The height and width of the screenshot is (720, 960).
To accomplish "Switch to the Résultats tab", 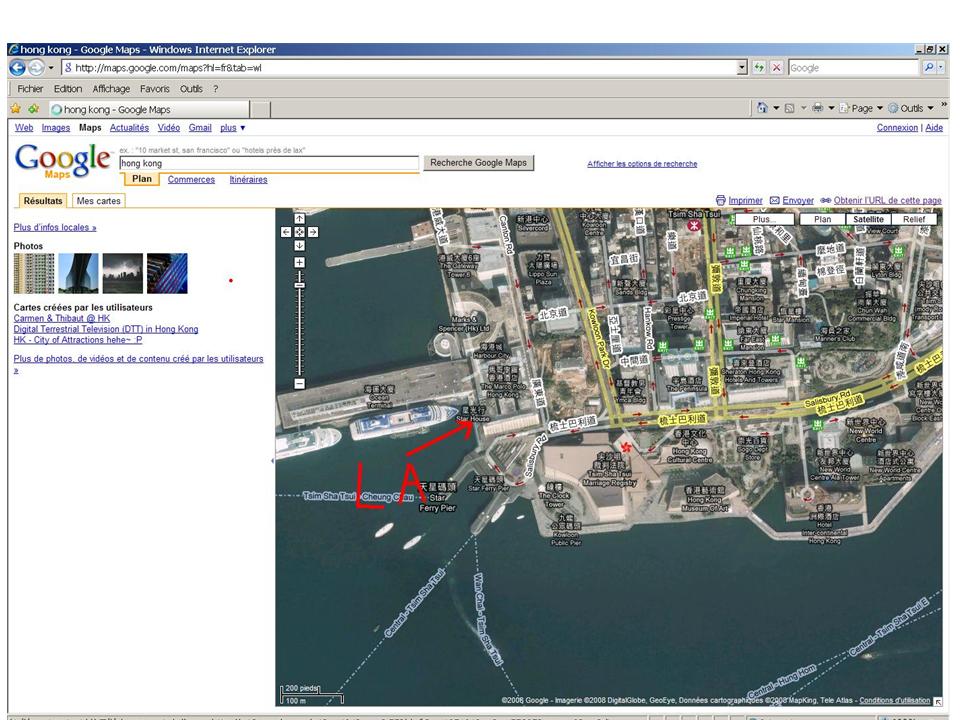I will tap(43, 201).
